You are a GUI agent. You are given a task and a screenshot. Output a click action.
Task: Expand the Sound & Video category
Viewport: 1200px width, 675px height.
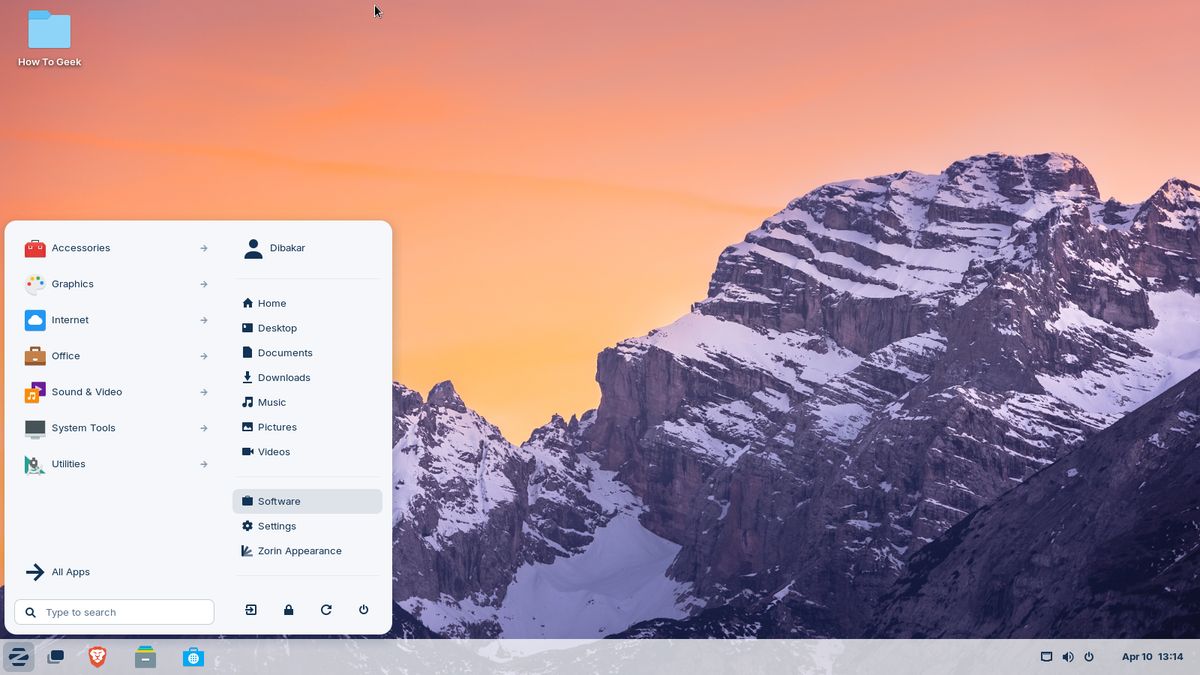pos(85,392)
